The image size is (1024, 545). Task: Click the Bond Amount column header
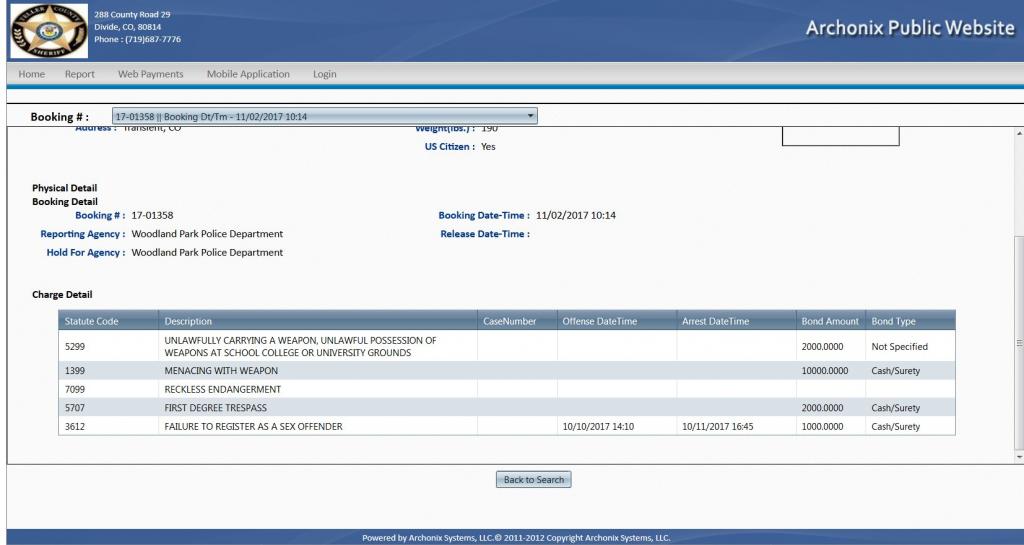[x=830, y=321]
